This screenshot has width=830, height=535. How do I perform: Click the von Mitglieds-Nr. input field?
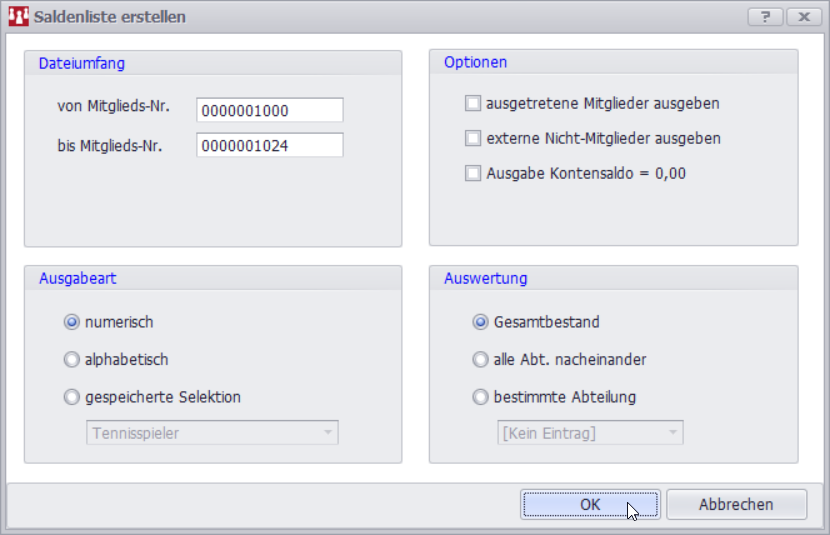[x=270, y=110]
